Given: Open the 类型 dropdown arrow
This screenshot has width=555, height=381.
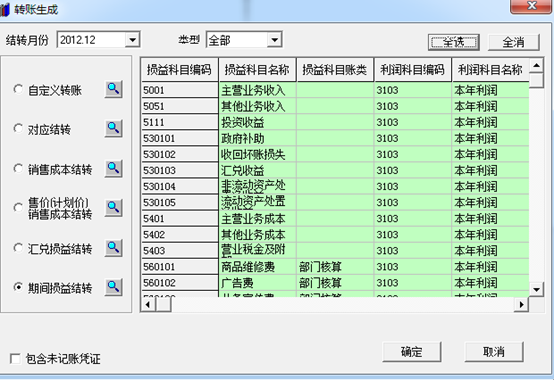Looking at the screenshot, I should [x=274, y=40].
